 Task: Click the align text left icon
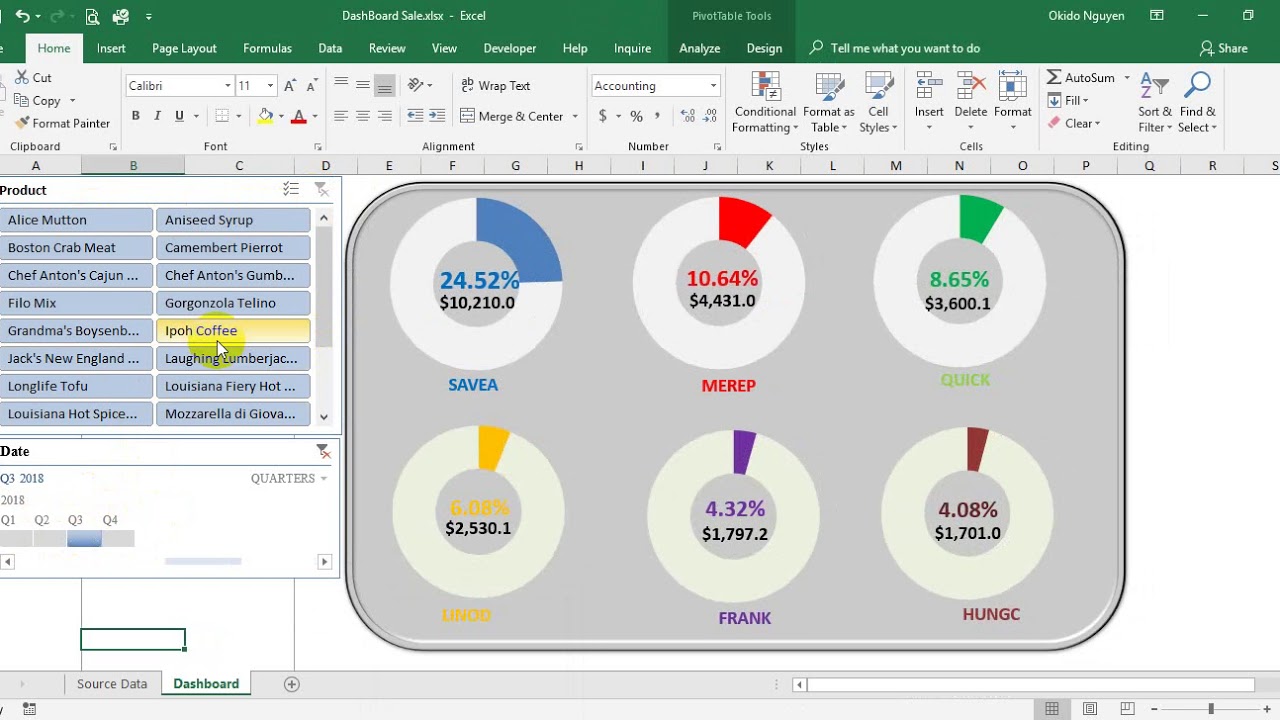341,116
